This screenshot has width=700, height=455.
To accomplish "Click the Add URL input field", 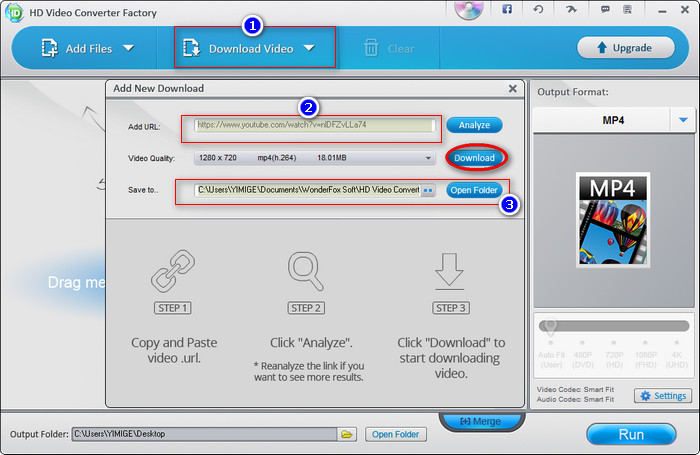I will coord(315,125).
